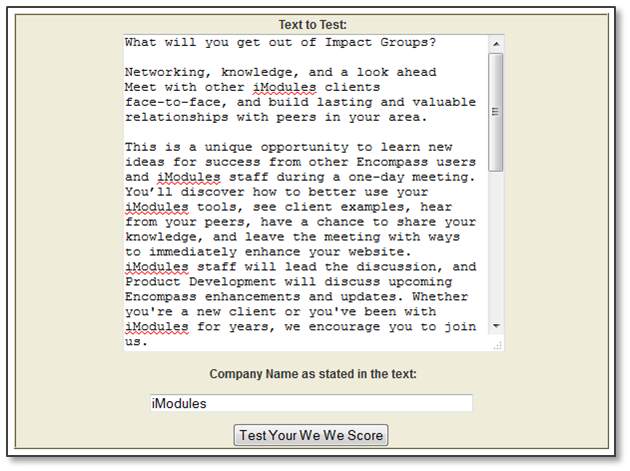Click the line 'you're a new client or you've been with'
The width and height of the screenshot is (630, 471).
280,312
